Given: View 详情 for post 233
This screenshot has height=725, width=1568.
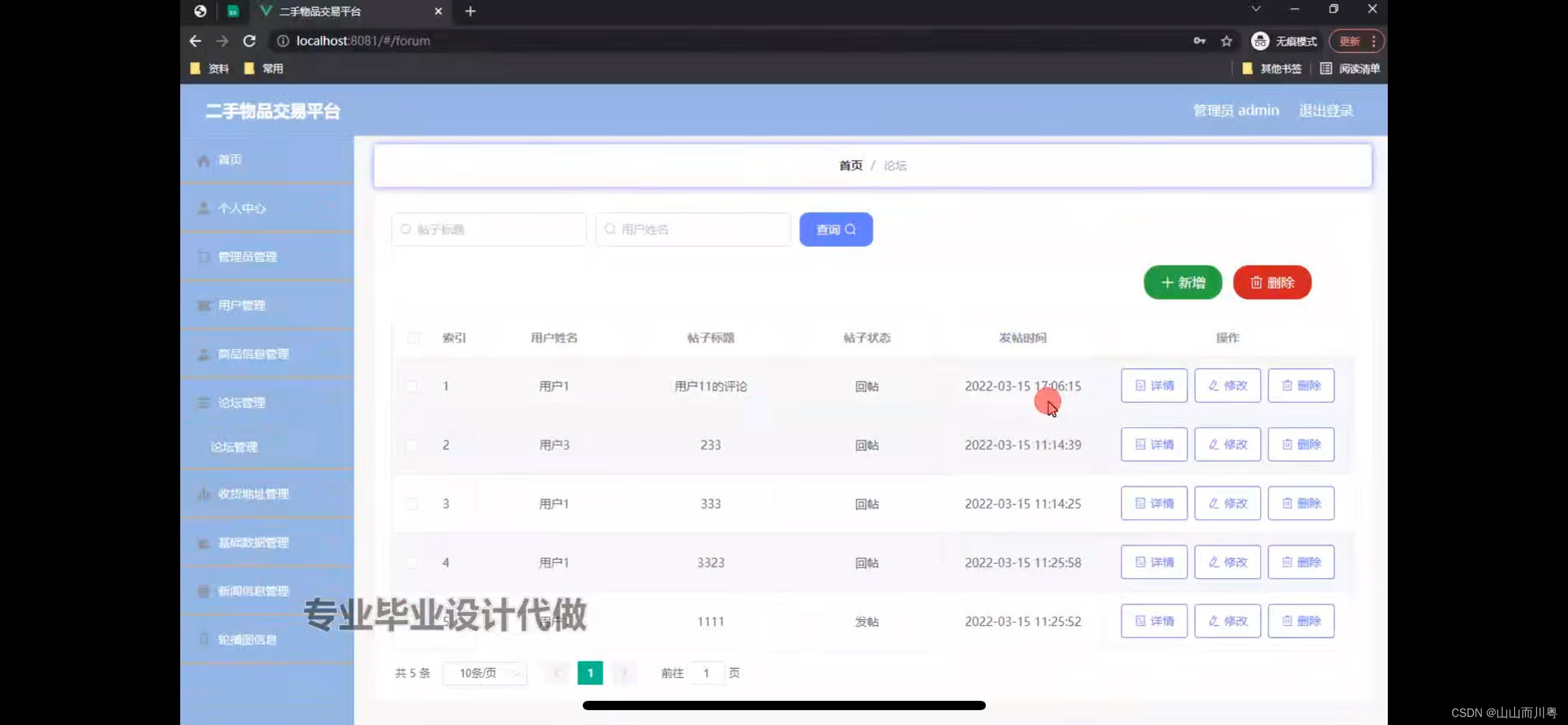Looking at the screenshot, I should pyautogui.click(x=1154, y=444).
